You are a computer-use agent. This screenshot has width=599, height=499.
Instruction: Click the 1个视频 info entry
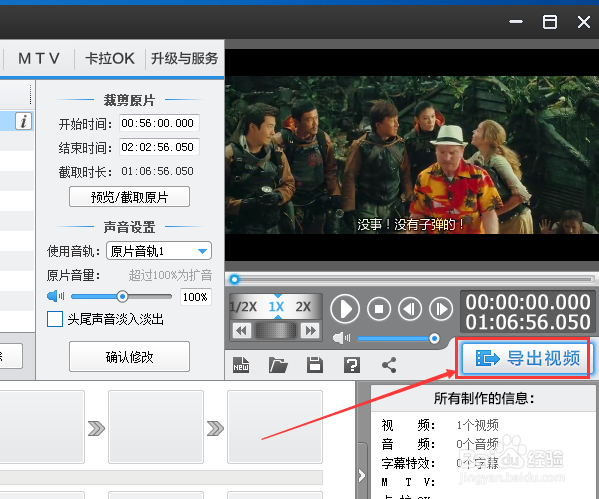[x=478, y=425]
